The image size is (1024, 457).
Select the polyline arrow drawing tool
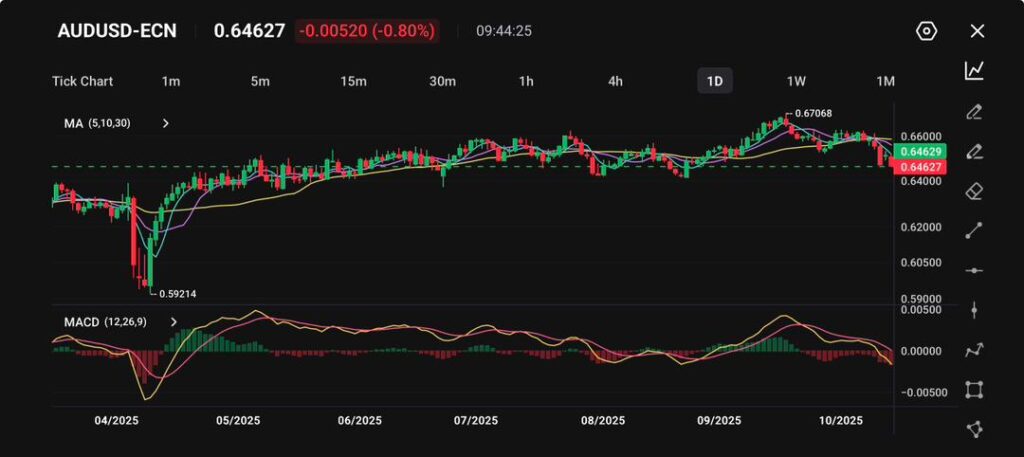click(974, 350)
